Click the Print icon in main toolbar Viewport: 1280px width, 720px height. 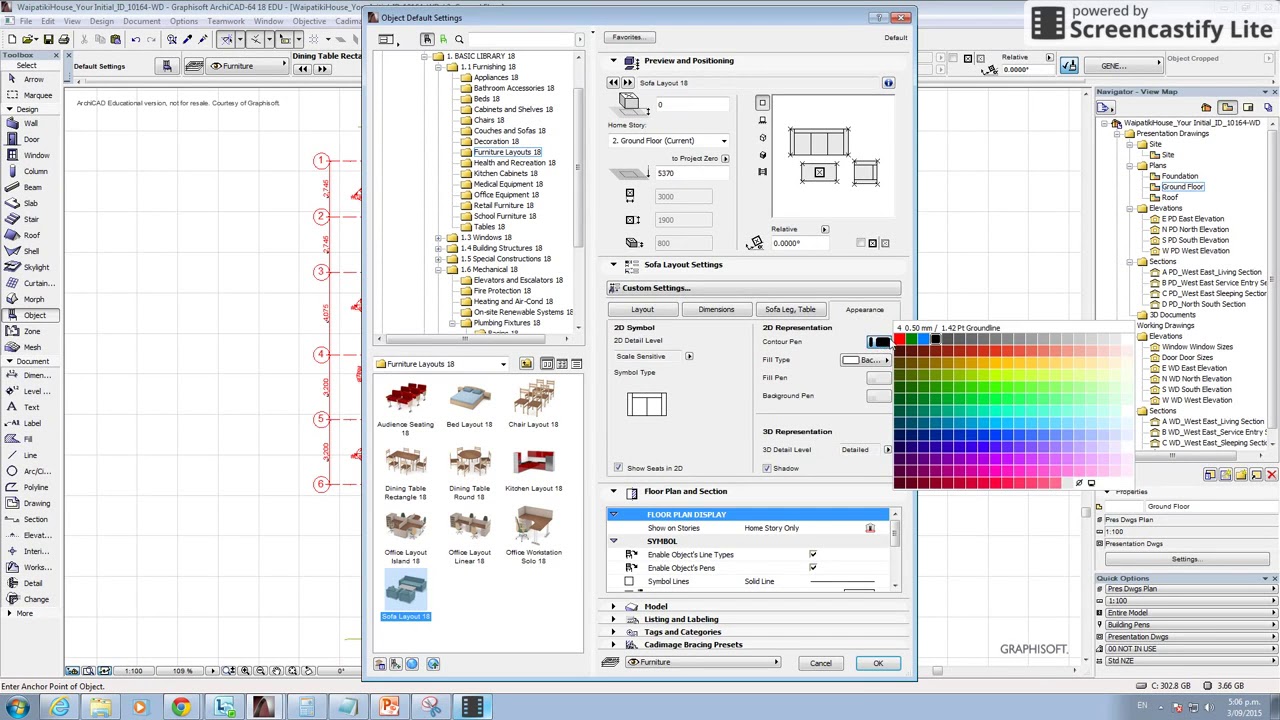click(64, 39)
